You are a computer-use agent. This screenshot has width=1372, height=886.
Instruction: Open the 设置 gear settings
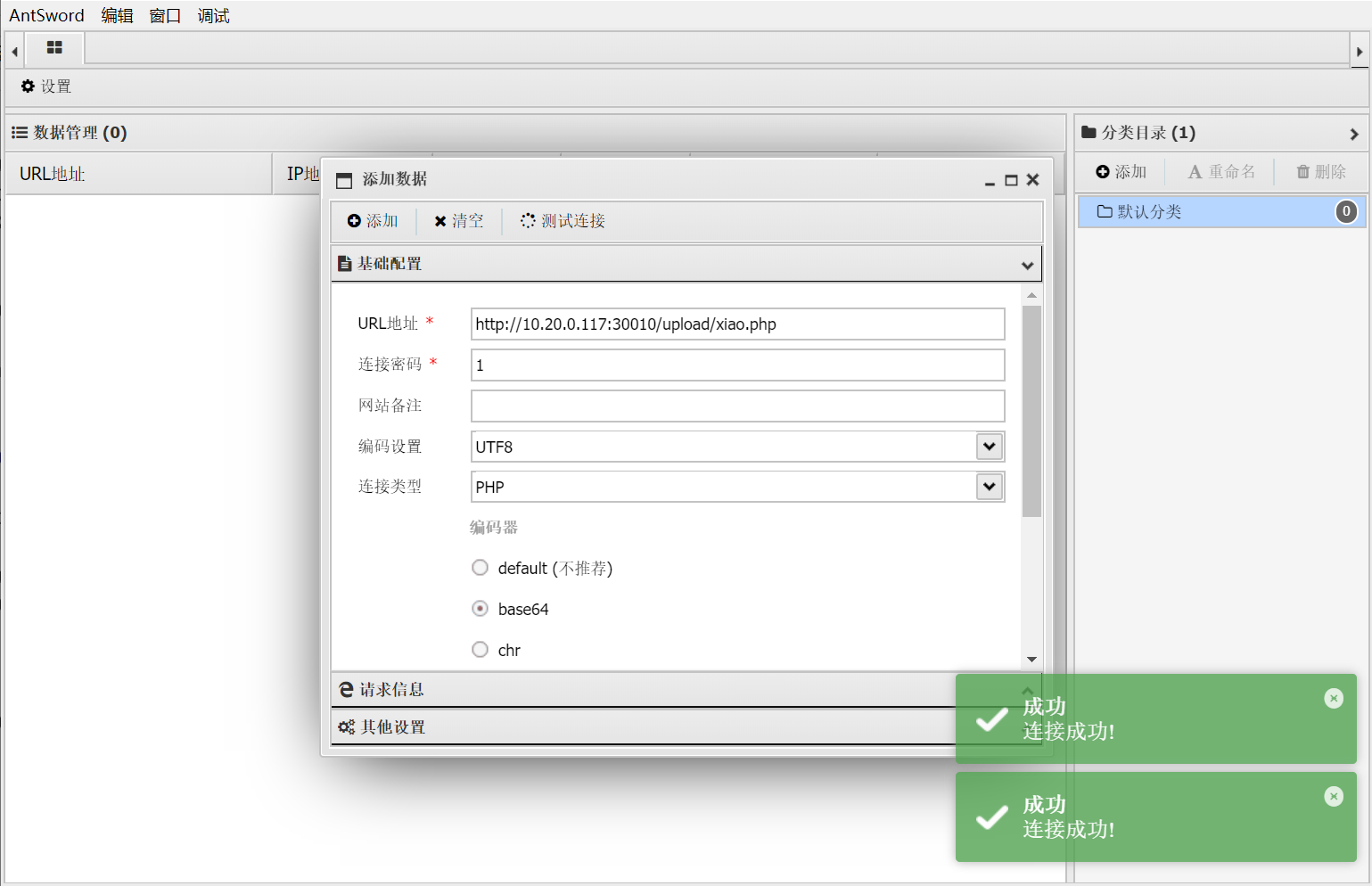46,86
